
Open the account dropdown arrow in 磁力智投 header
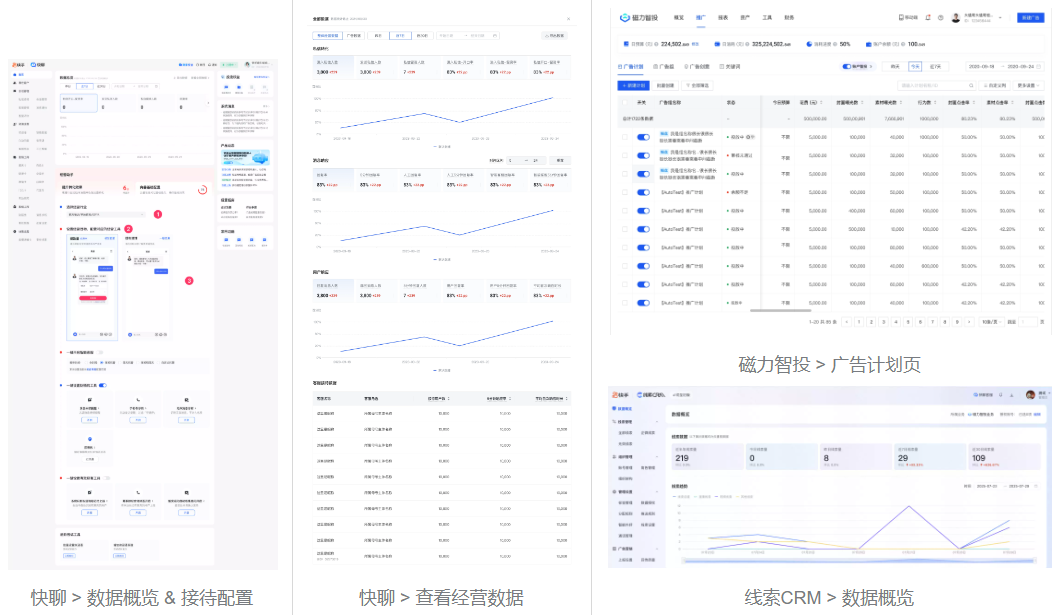[x=1000, y=18]
